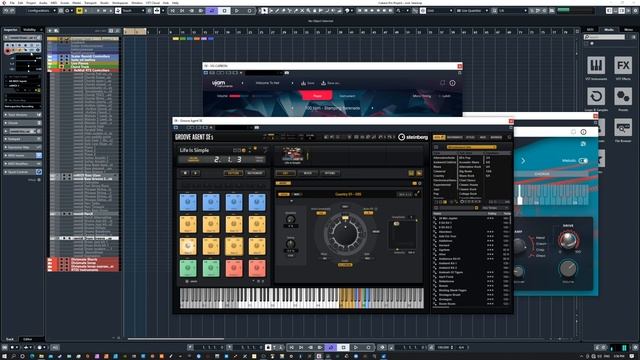
Task: Open Grid snap type dropdown
Action: tap(439, 11)
